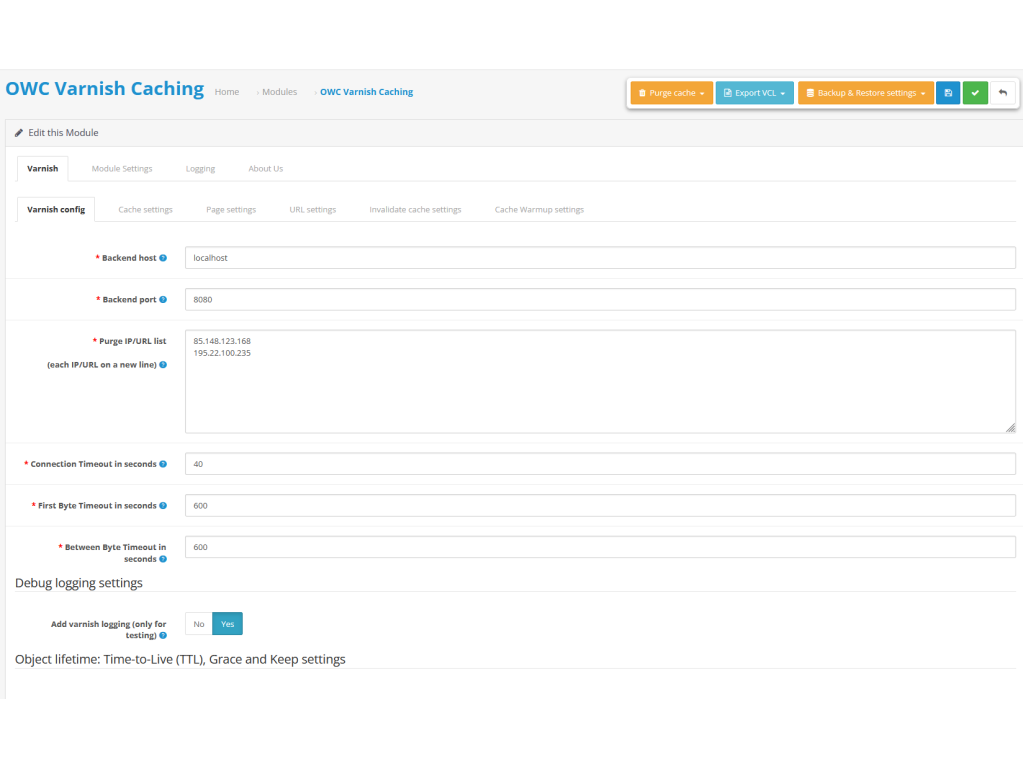Switch to the Module Settings tab
The width and height of the screenshot is (1024, 768).
[122, 169]
